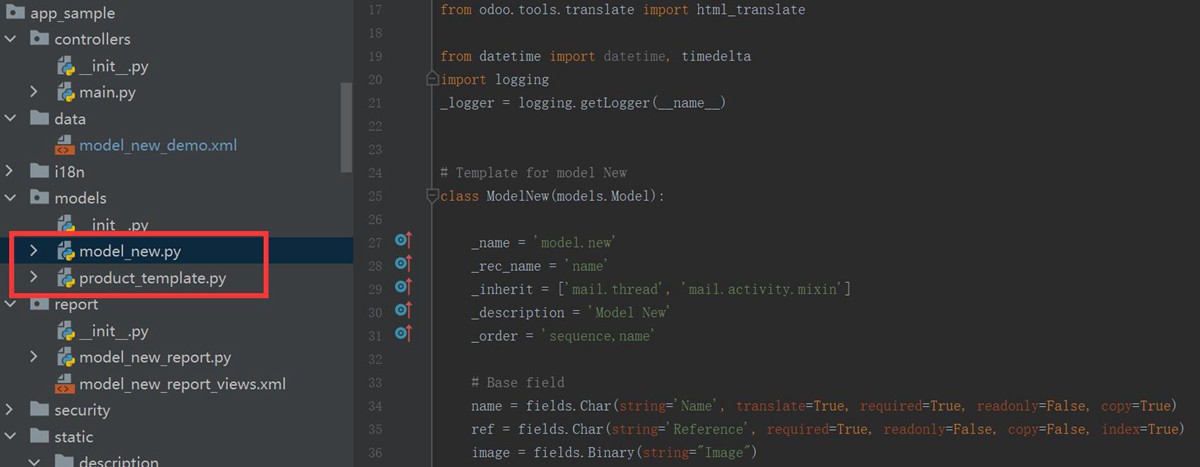1200x467 pixels.
Task: Select model_new_report.py in project tree
Action: point(155,357)
